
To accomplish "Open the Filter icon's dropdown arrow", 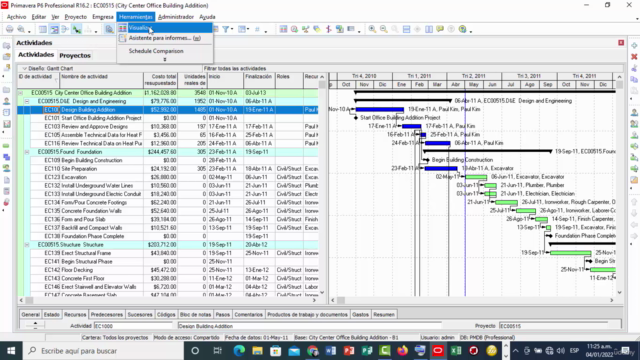I will [x=232, y=29].
